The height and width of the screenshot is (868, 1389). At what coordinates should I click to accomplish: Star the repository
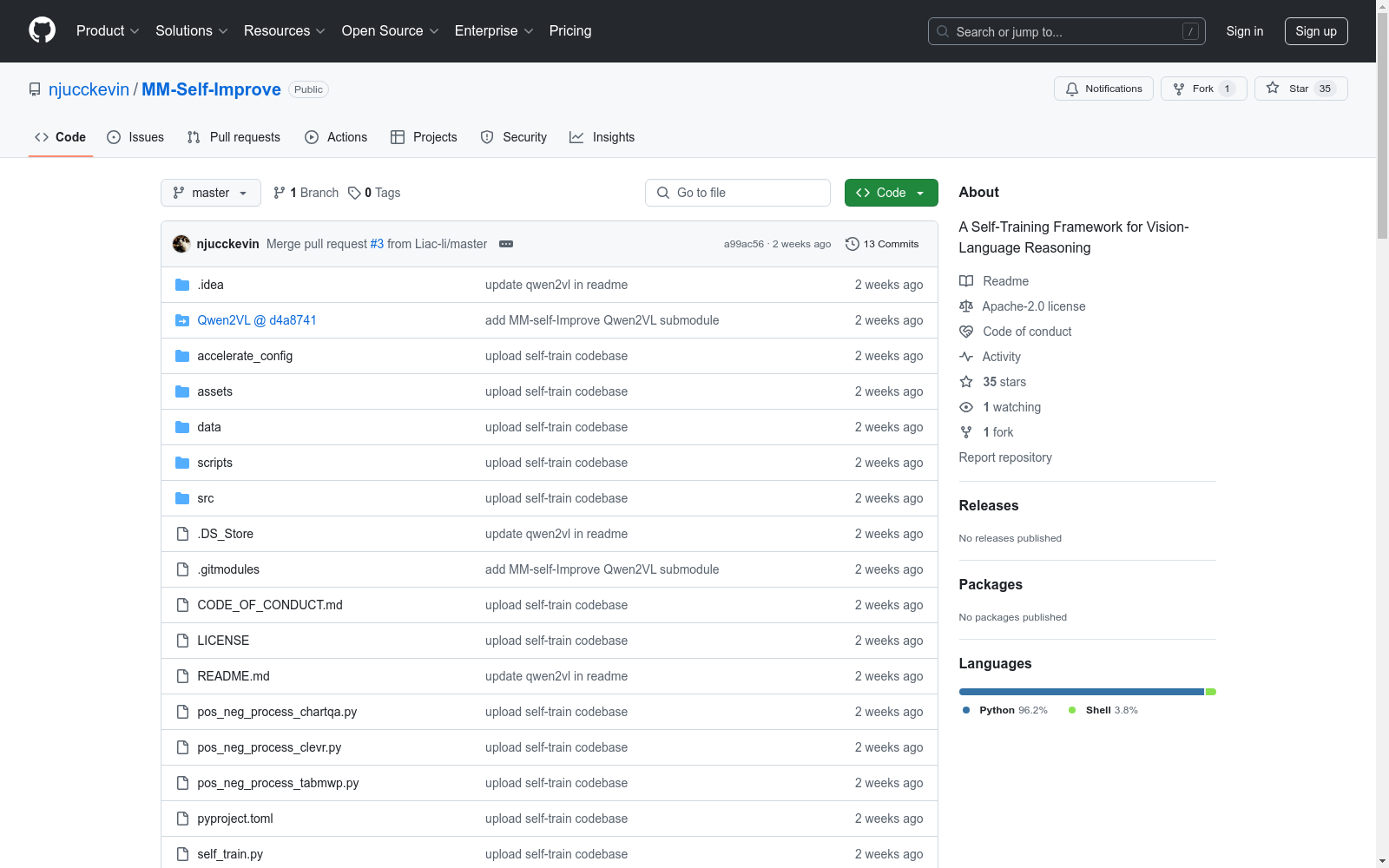coord(1300,89)
